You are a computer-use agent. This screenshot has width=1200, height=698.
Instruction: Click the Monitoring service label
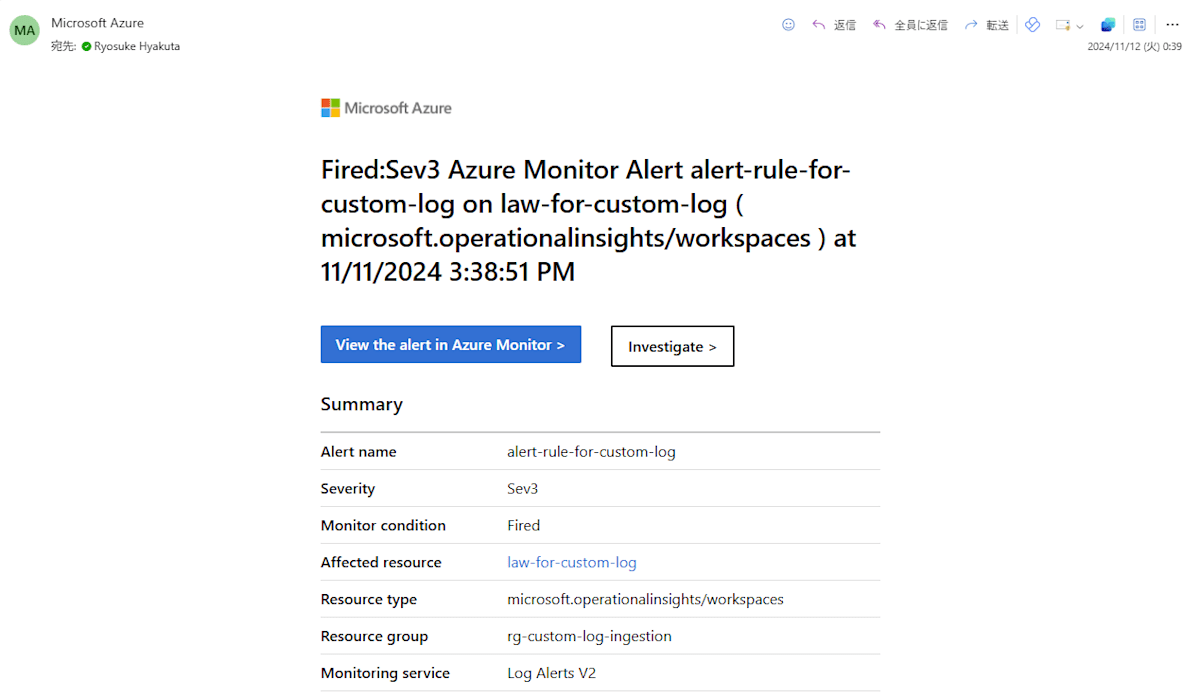[x=386, y=673]
